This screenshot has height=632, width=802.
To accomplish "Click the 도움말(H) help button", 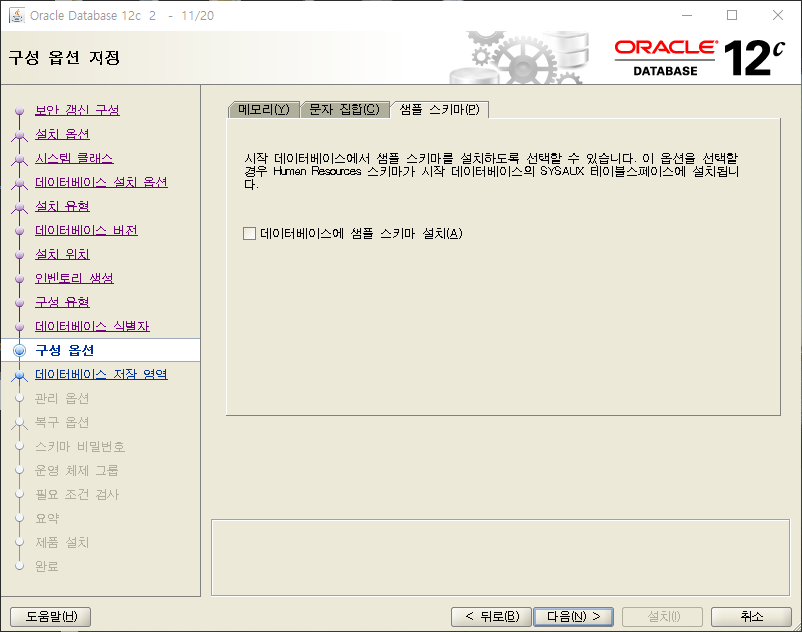I will [51, 616].
